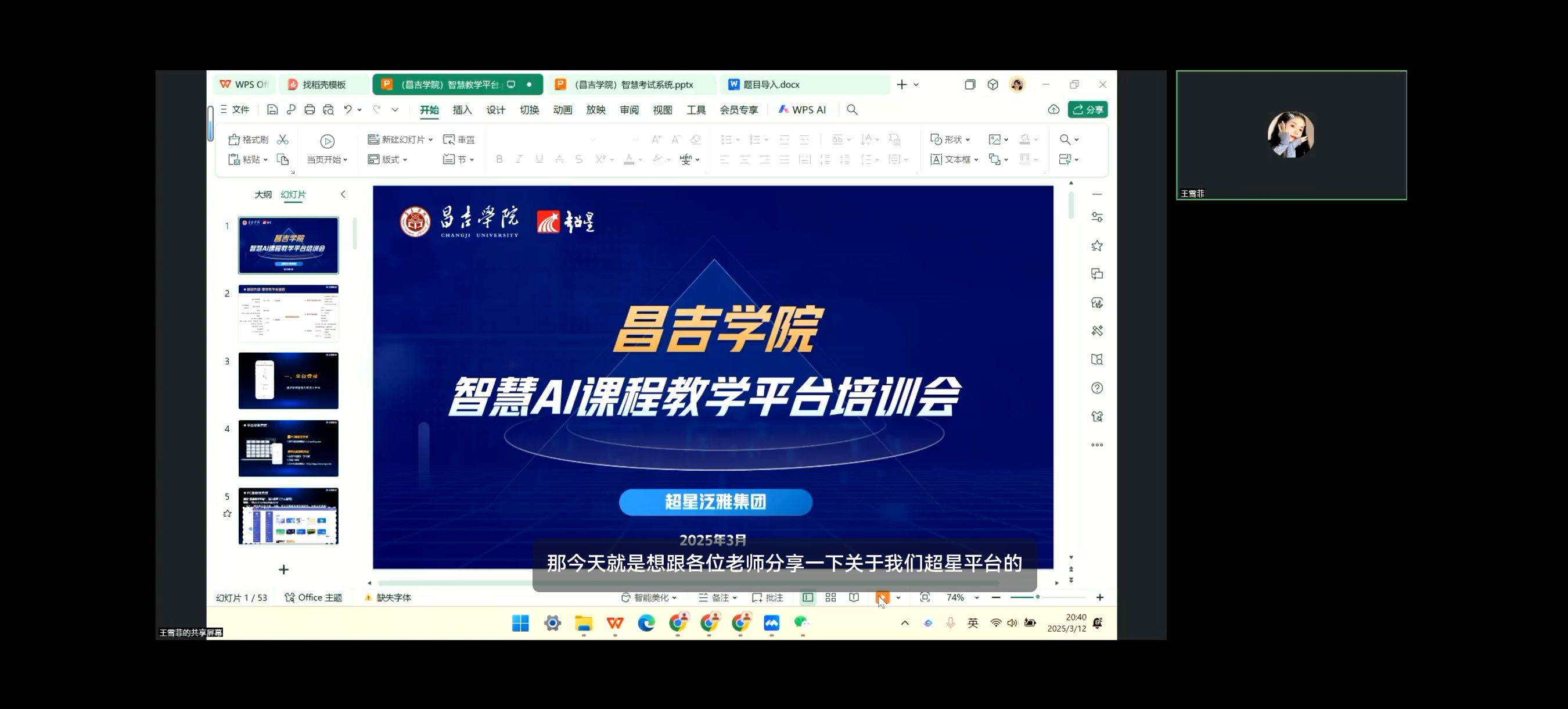Click 批注 comments button in status bar

[x=768, y=597]
